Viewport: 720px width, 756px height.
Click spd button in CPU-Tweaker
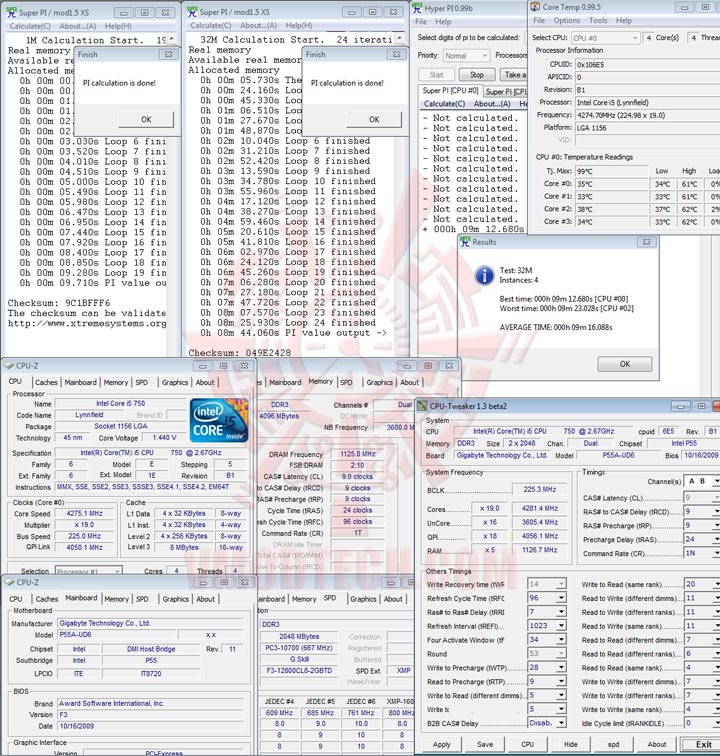coord(613,744)
